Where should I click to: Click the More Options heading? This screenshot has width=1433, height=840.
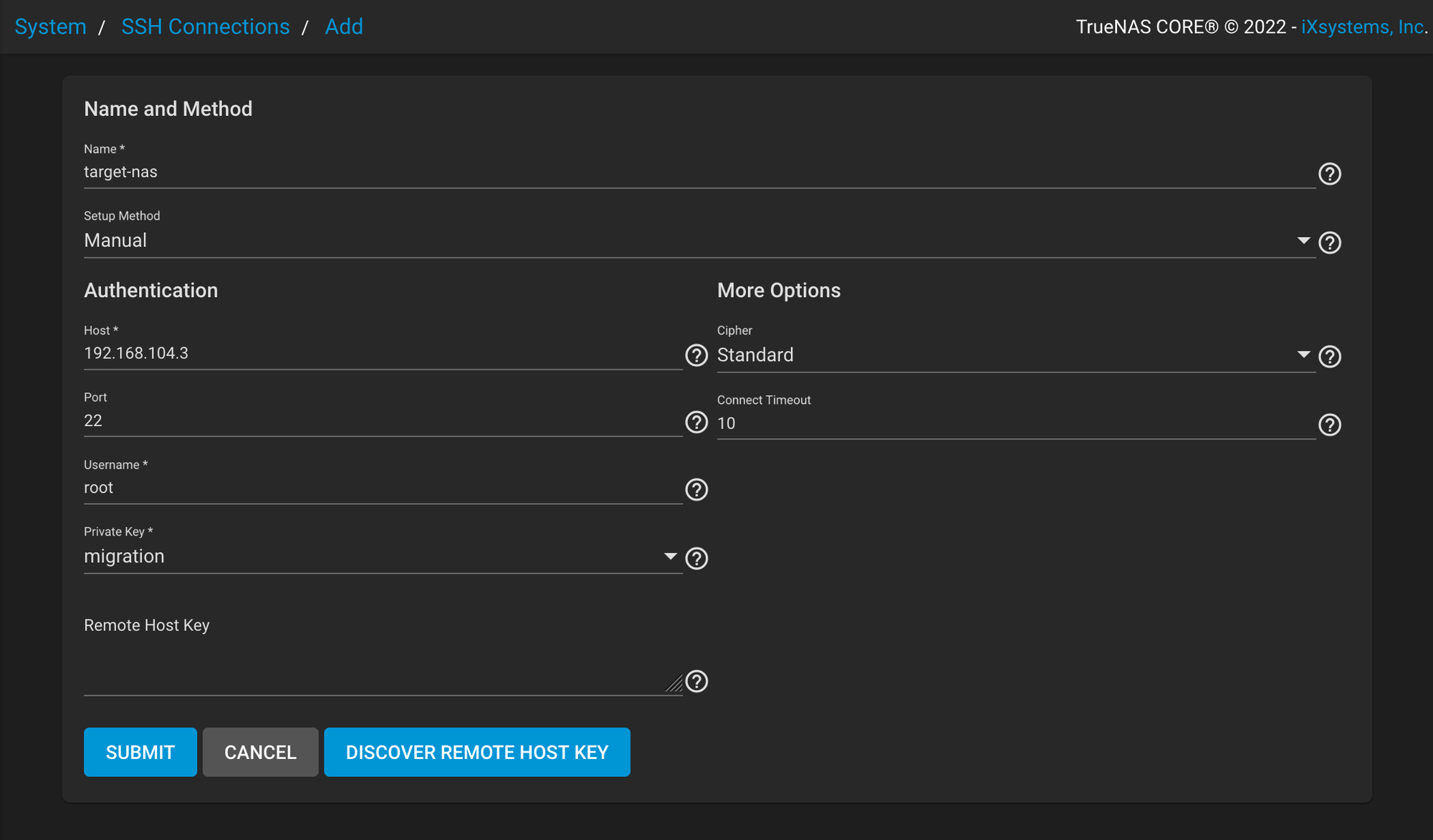tap(779, 290)
